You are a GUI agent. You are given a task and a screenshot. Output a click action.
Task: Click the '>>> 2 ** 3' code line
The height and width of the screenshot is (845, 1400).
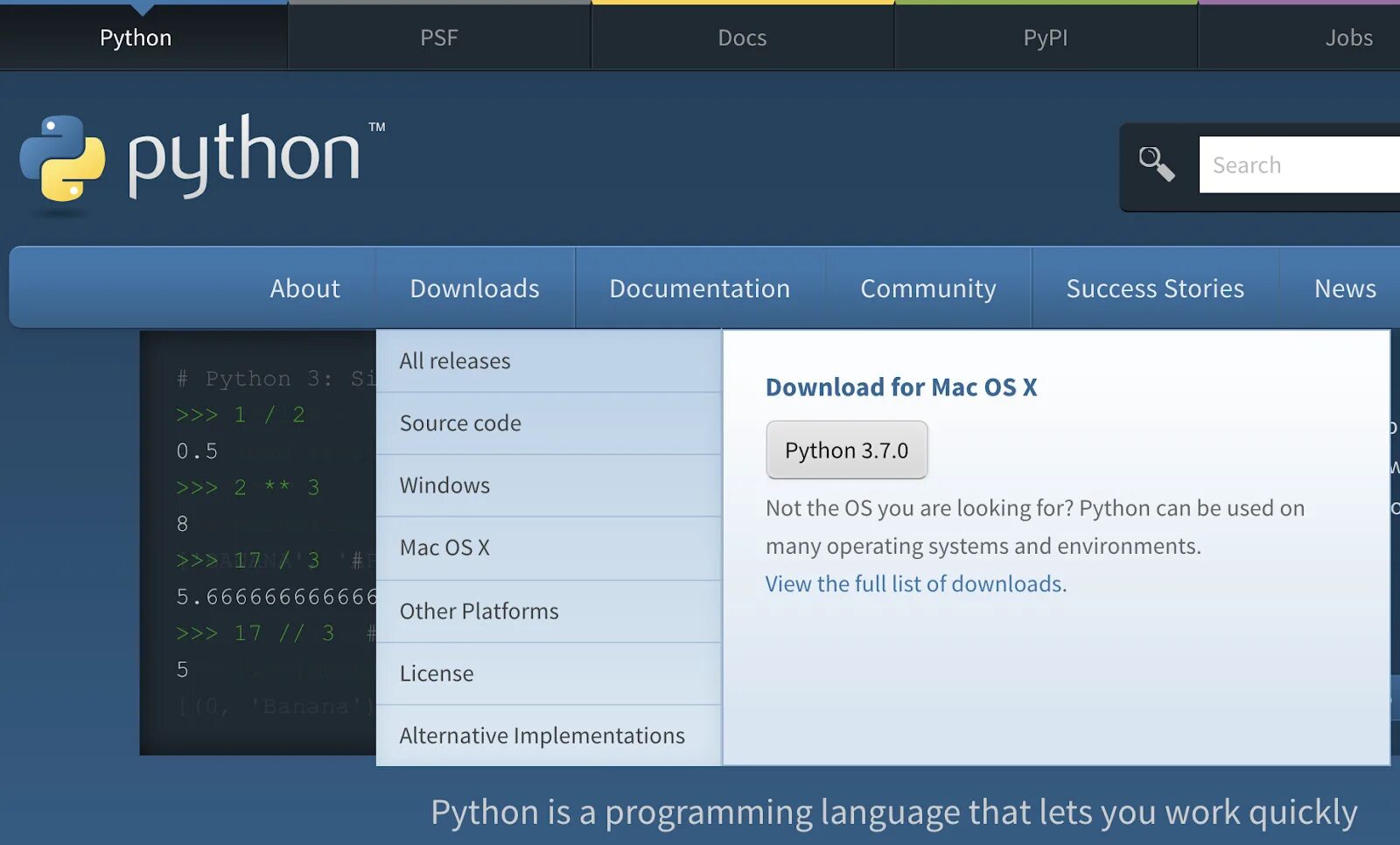click(x=248, y=487)
